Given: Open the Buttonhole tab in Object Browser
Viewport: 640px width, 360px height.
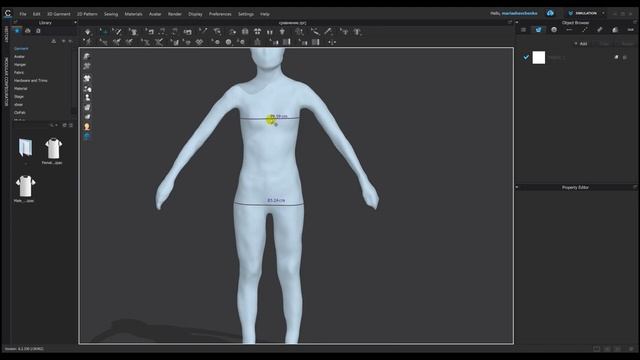Looking at the screenshot, I should pos(569,30).
